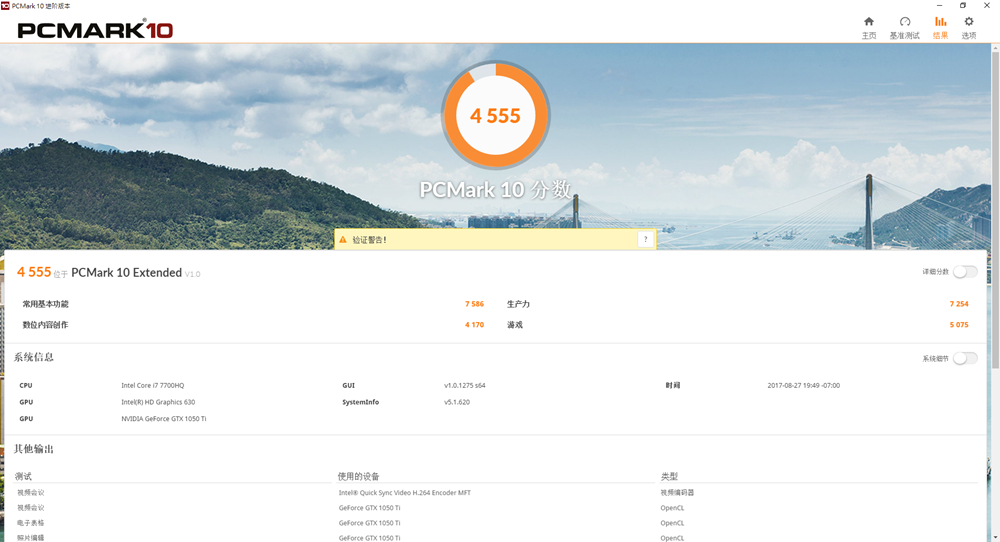Open the validation warning help question mark
Viewport: 1000px width, 542px height.
click(645, 240)
